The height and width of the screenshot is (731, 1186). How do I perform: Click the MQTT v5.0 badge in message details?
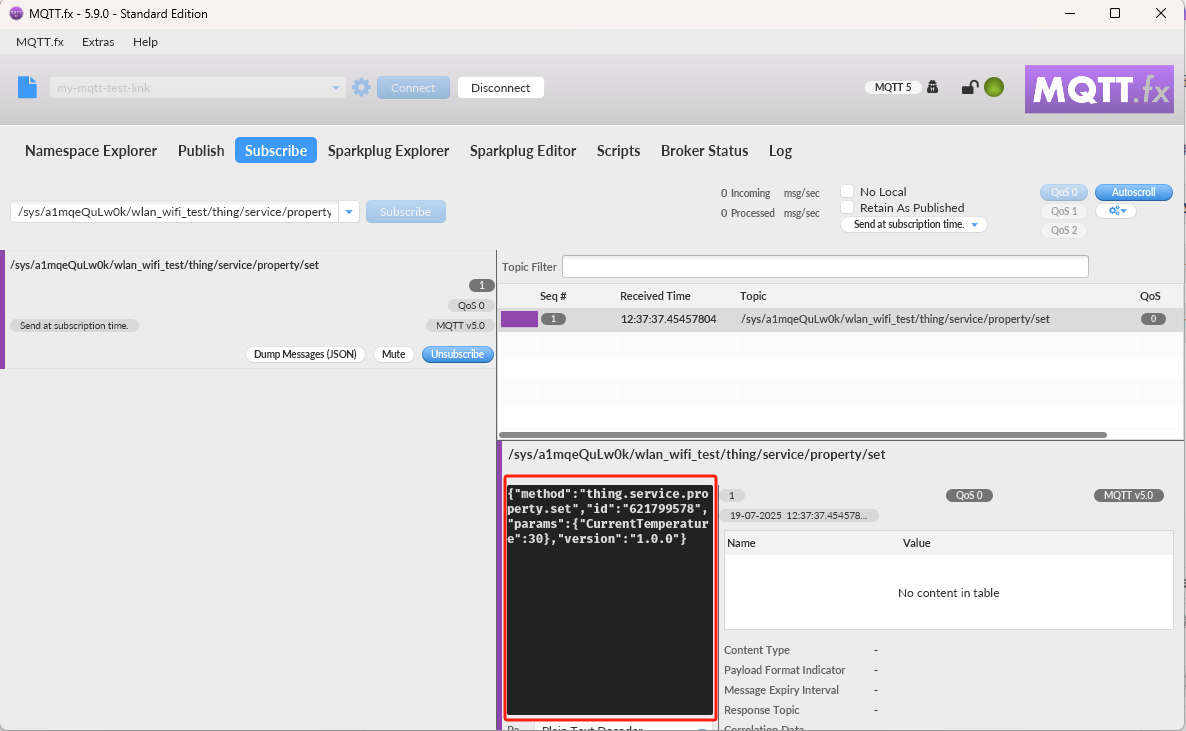pyautogui.click(x=1128, y=495)
